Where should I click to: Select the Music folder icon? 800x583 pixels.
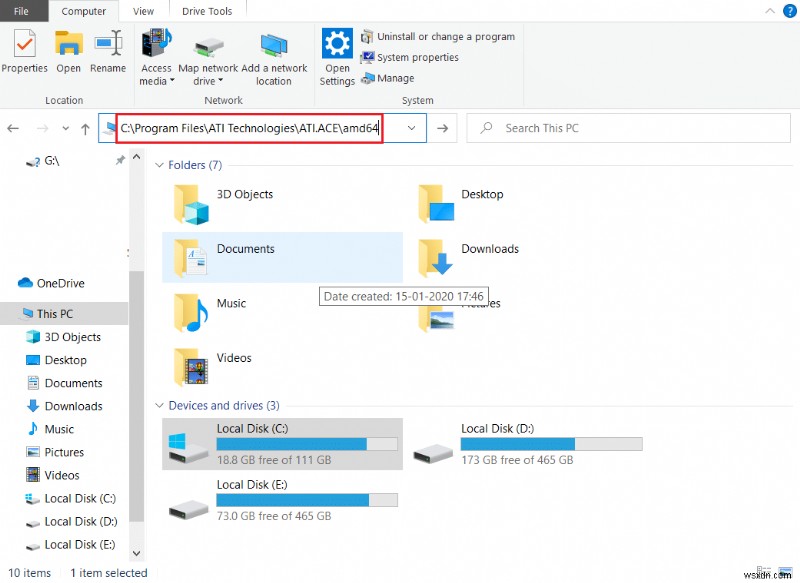click(x=190, y=313)
